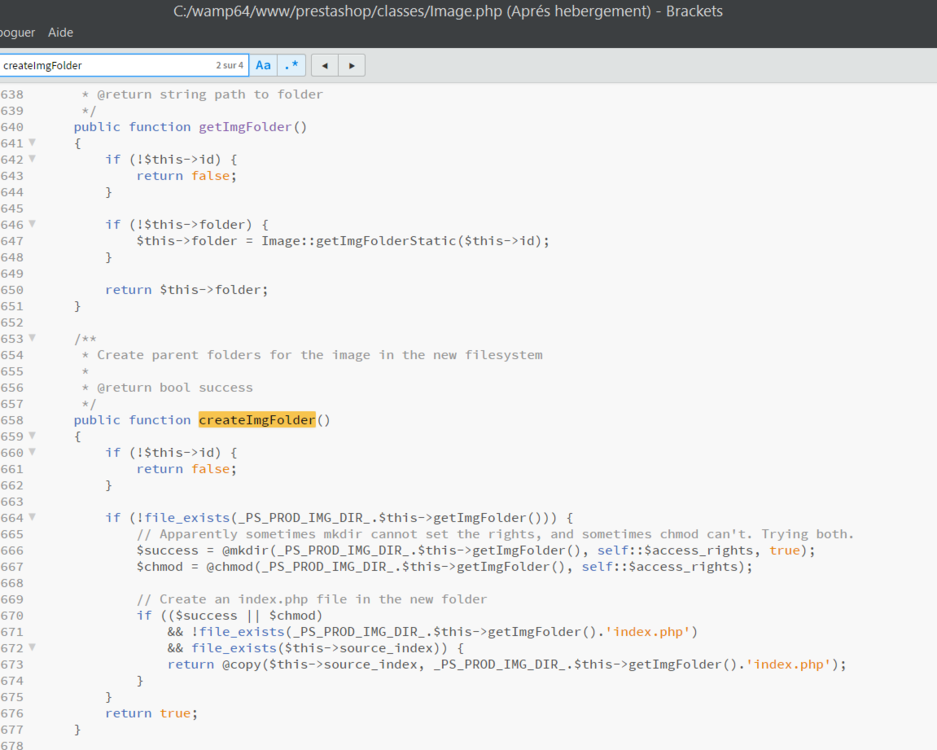Collapse code fold at line 660

tap(32, 452)
